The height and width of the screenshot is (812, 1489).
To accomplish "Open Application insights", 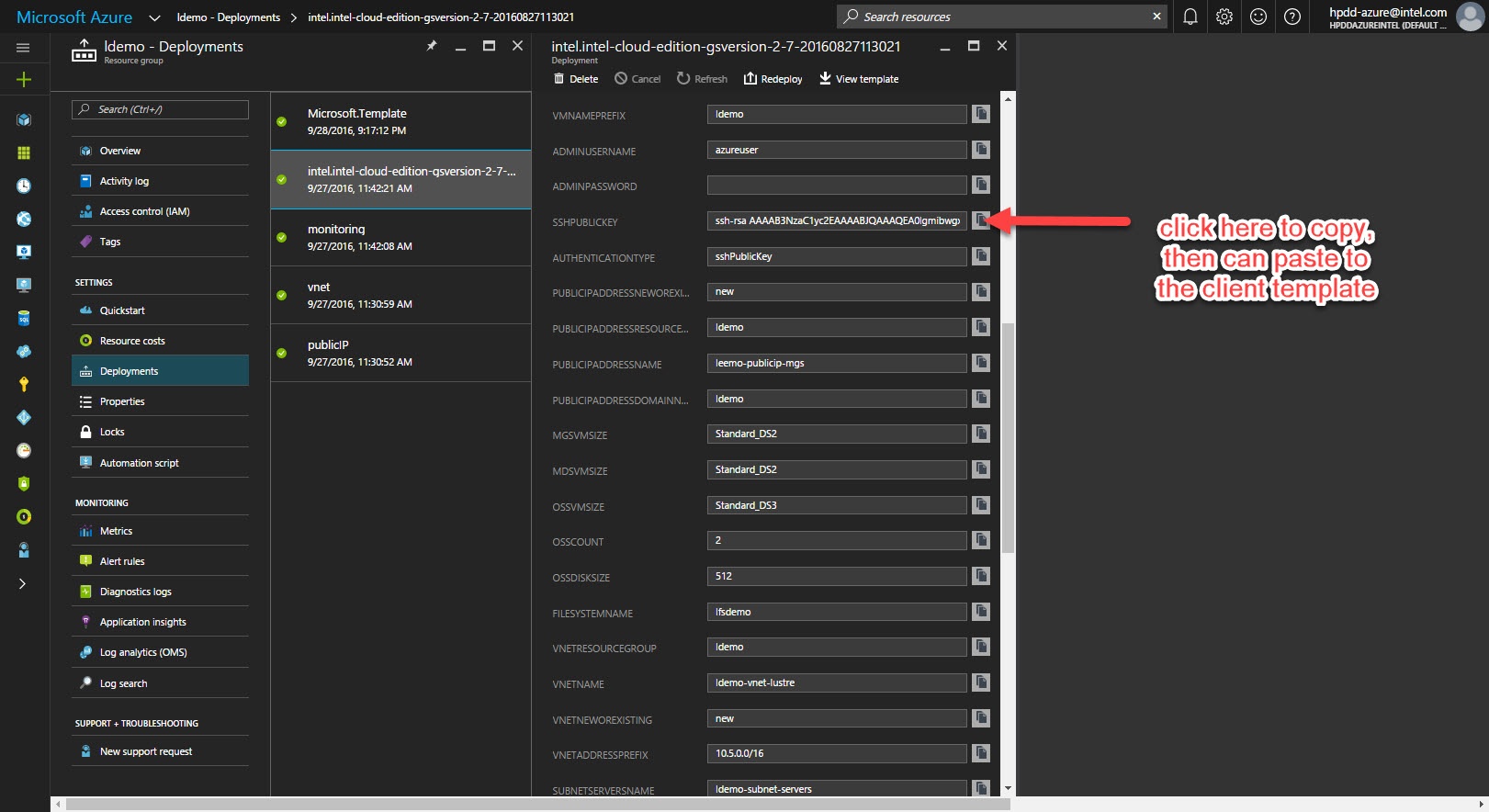I will pyautogui.click(x=160, y=622).
